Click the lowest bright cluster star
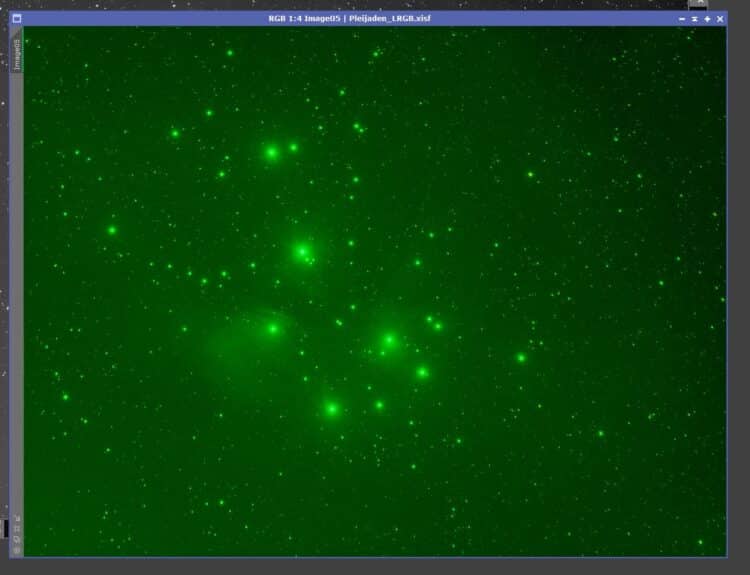This screenshot has width=750, height=575. coord(332,409)
